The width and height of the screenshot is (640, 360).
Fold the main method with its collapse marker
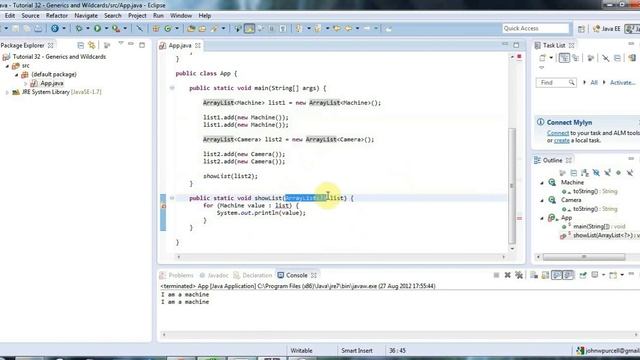pyautogui.click(x=172, y=88)
